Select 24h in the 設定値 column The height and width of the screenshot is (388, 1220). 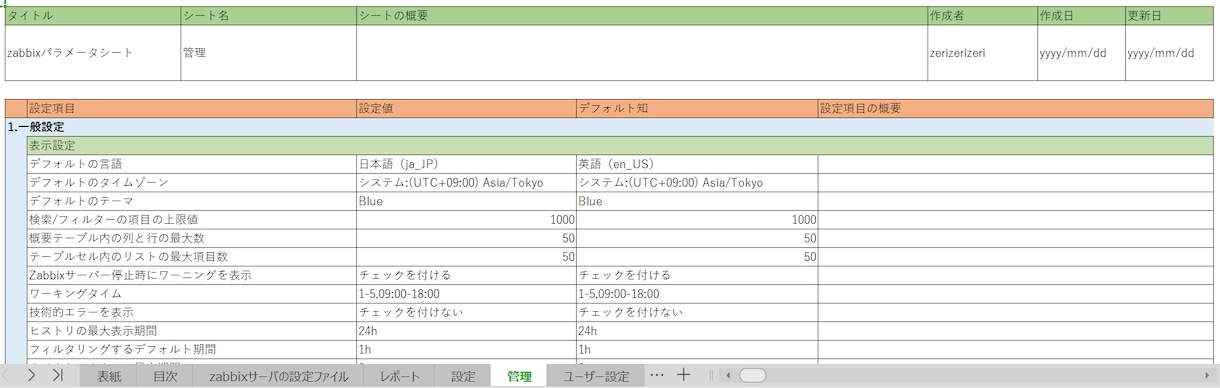[x=466, y=331]
